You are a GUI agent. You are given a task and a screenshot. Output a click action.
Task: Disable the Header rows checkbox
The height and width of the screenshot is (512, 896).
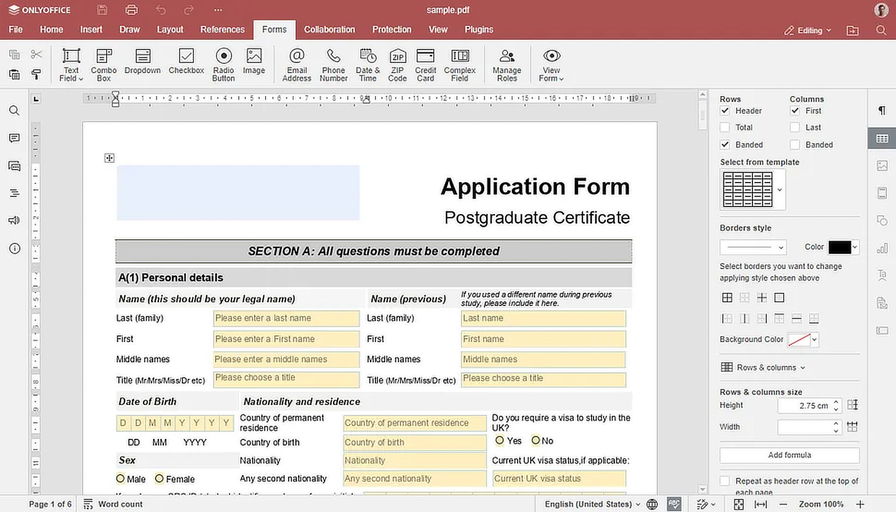[725, 111]
